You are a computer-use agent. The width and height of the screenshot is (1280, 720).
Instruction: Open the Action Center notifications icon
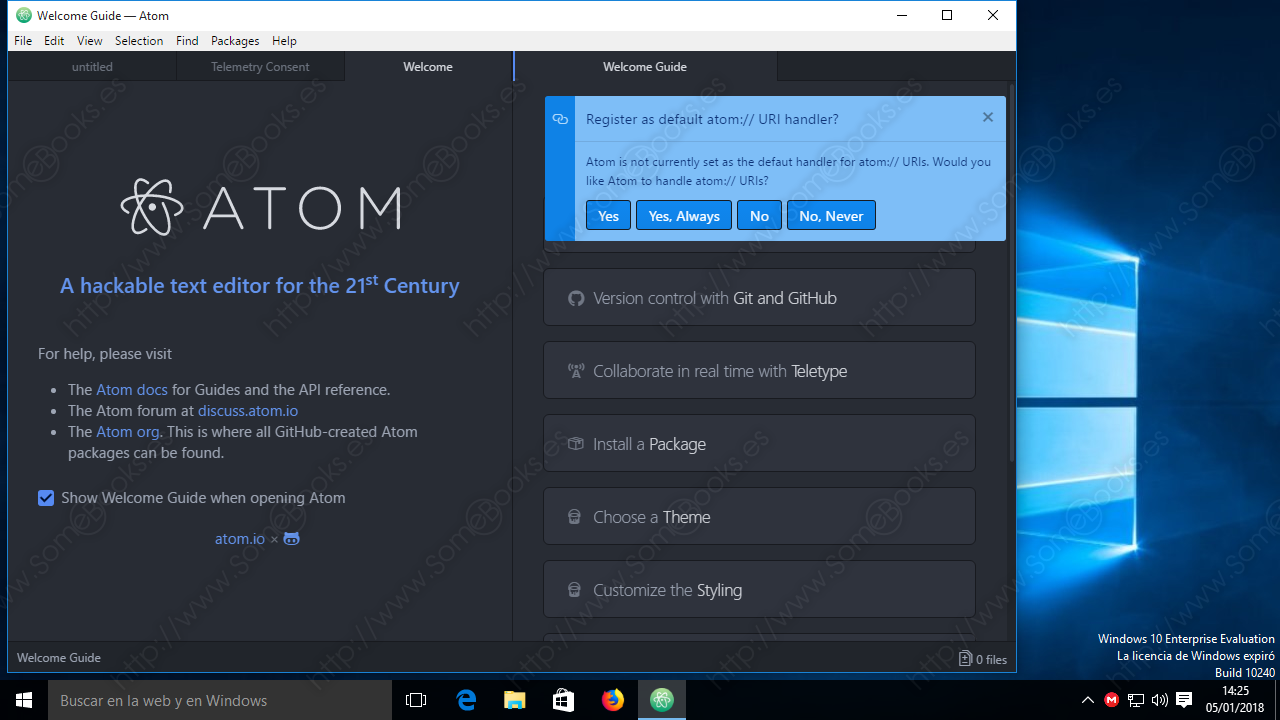1184,700
